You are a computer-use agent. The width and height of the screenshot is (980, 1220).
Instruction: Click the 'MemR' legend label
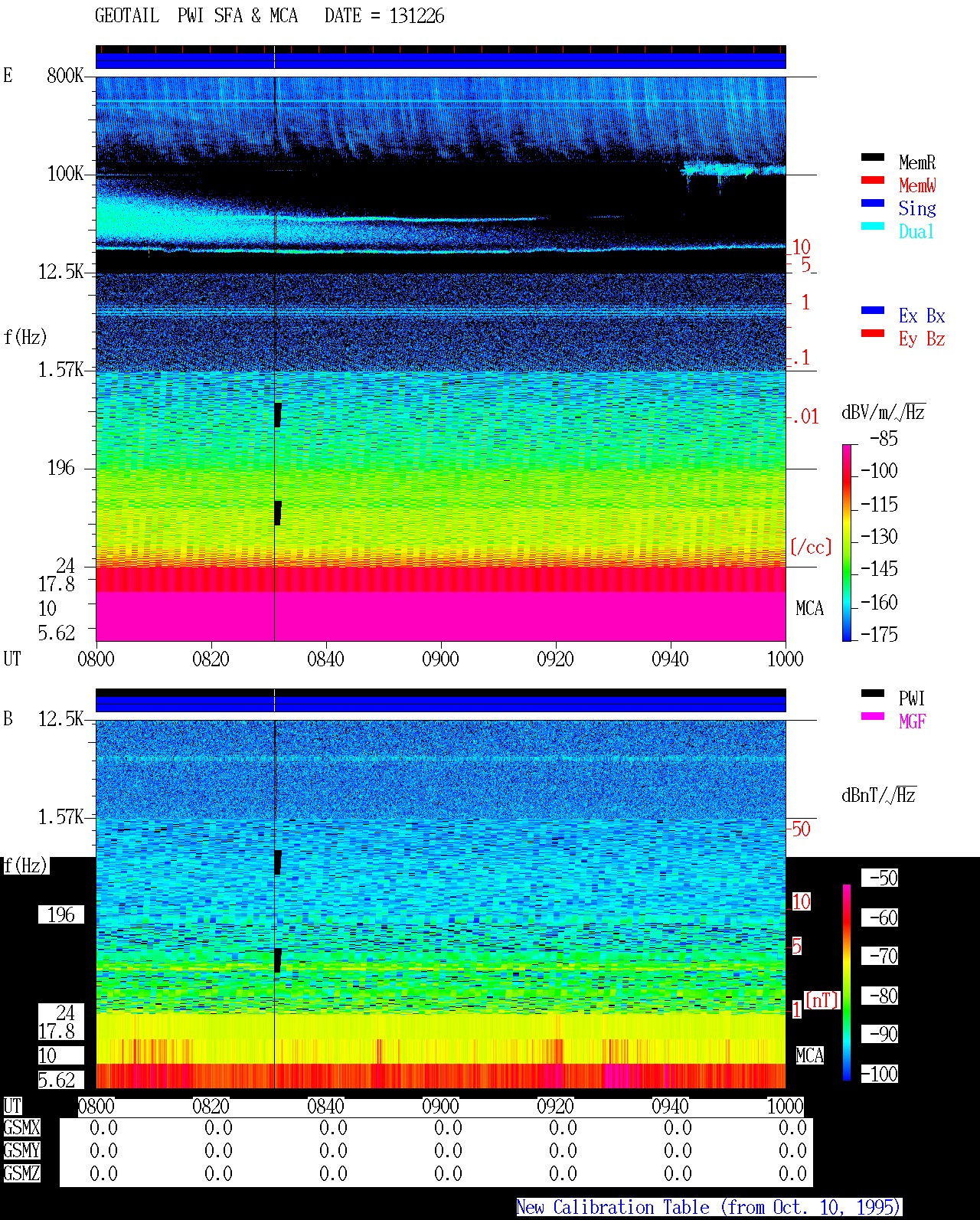click(x=917, y=162)
